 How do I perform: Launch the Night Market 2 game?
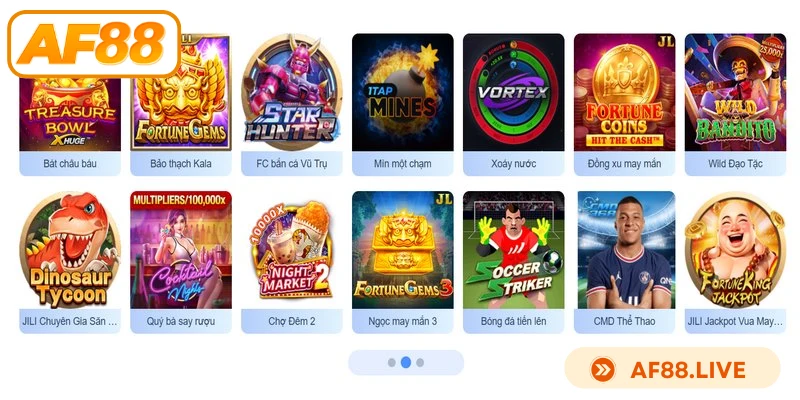291,250
